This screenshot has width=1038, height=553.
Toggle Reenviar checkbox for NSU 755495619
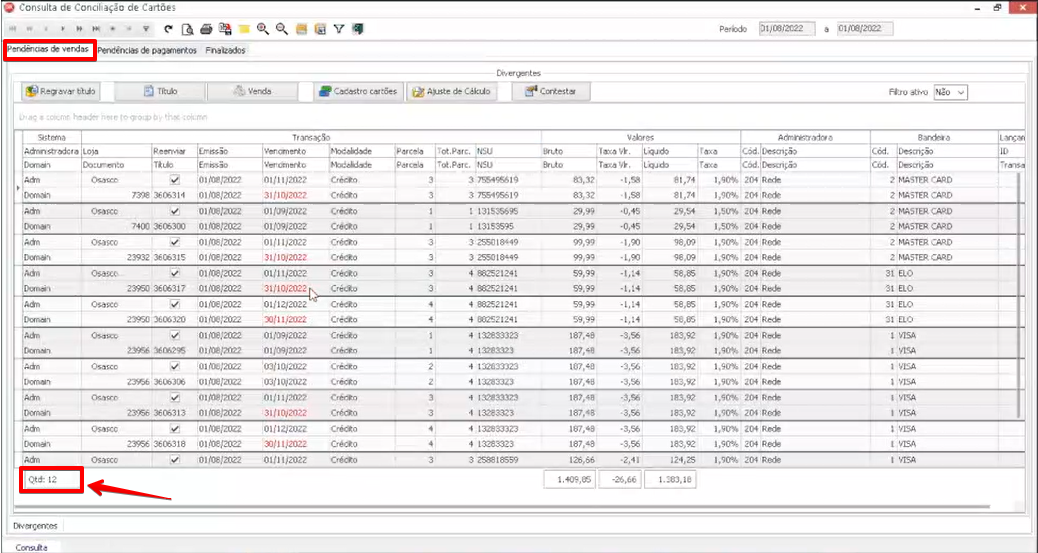[175, 179]
